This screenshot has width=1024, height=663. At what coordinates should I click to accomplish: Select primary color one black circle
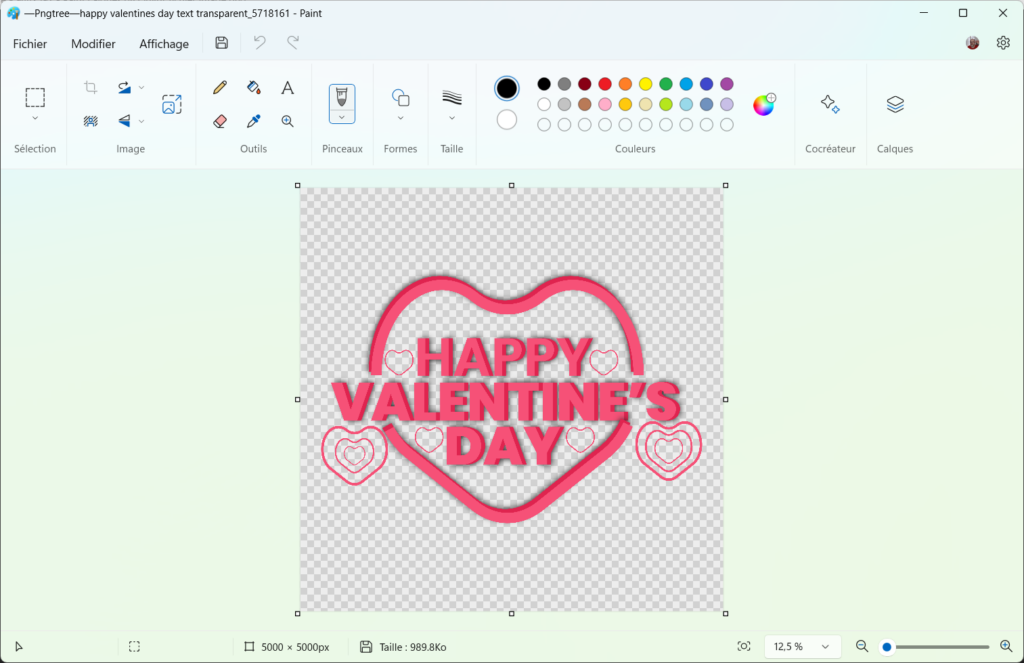tap(507, 88)
